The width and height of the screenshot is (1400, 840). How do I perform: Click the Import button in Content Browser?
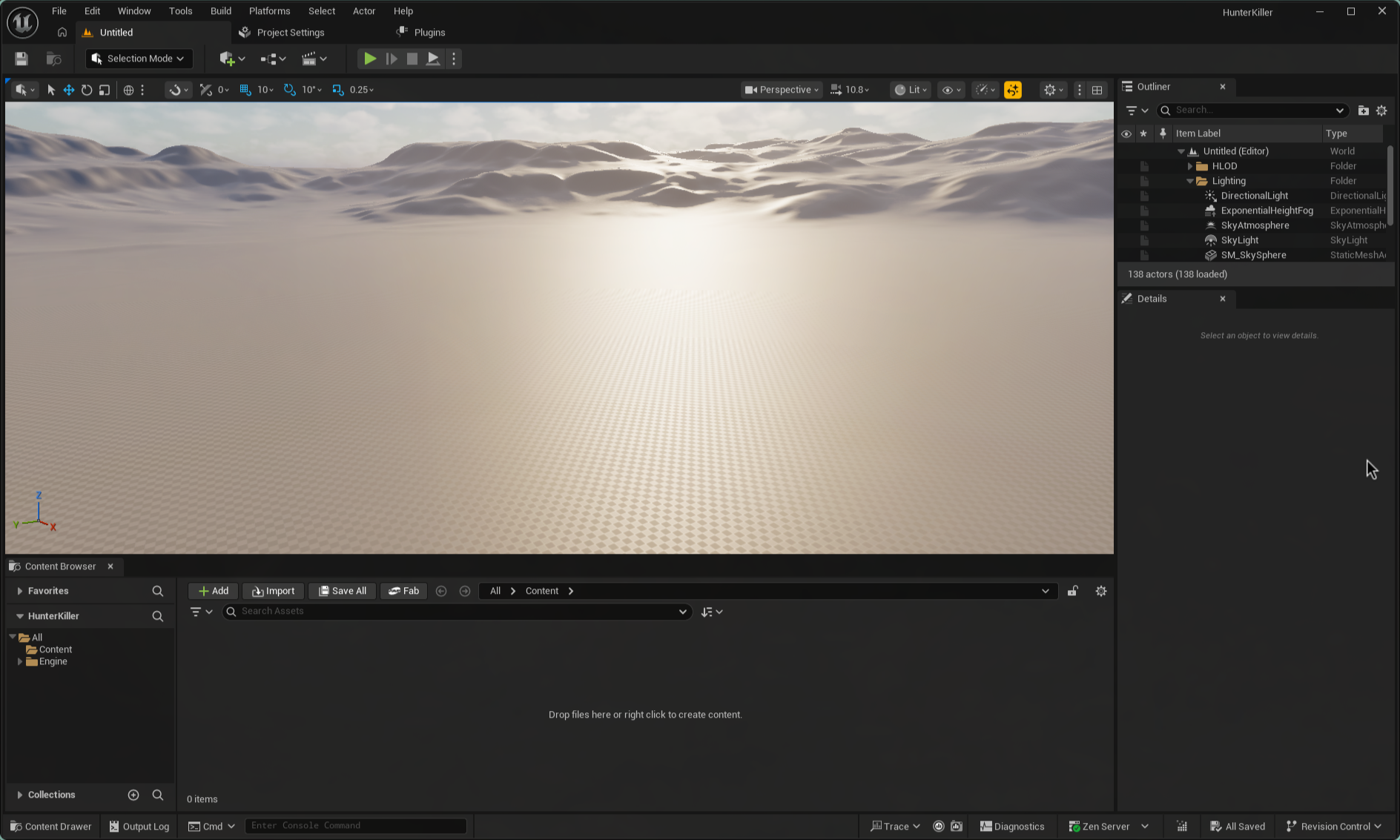pyautogui.click(x=273, y=591)
